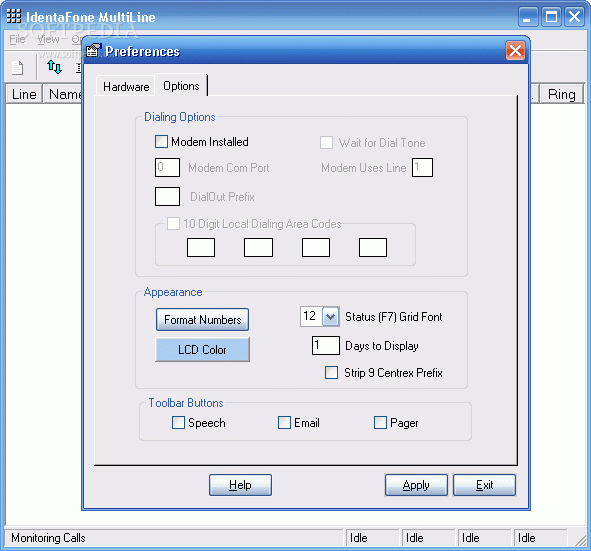This screenshot has width=591, height=551.
Task: Click the Exit button
Action: point(484,485)
